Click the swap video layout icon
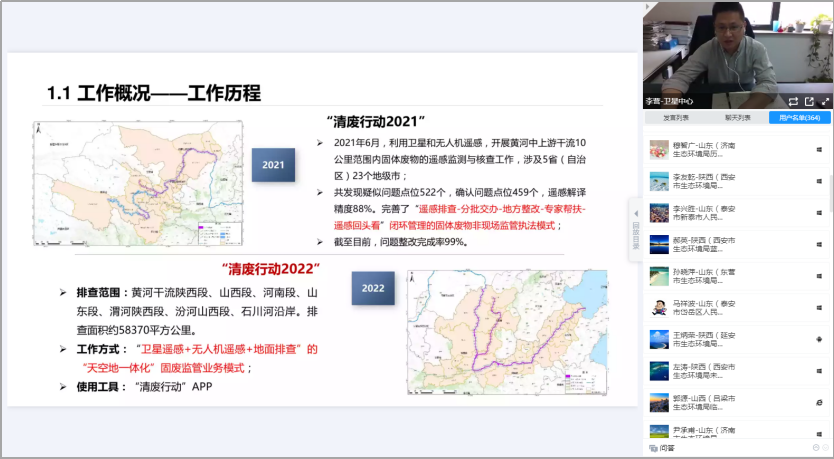834x459 pixels. click(x=793, y=101)
